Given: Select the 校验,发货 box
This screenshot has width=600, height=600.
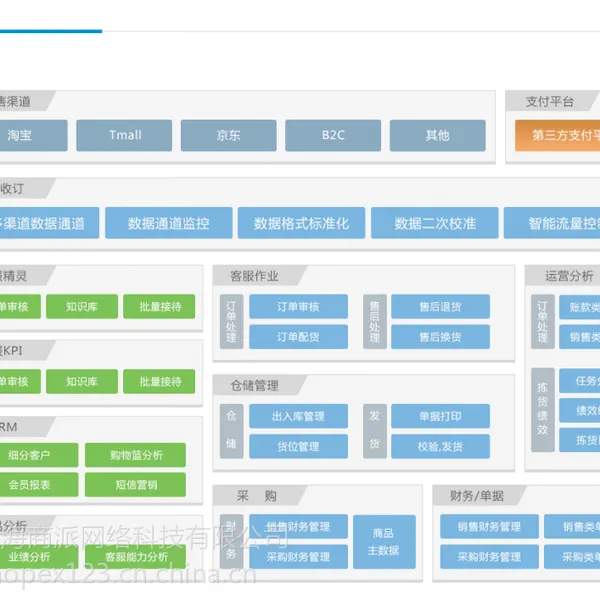Looking at the screenshot, I should click(x=440, y=446).
